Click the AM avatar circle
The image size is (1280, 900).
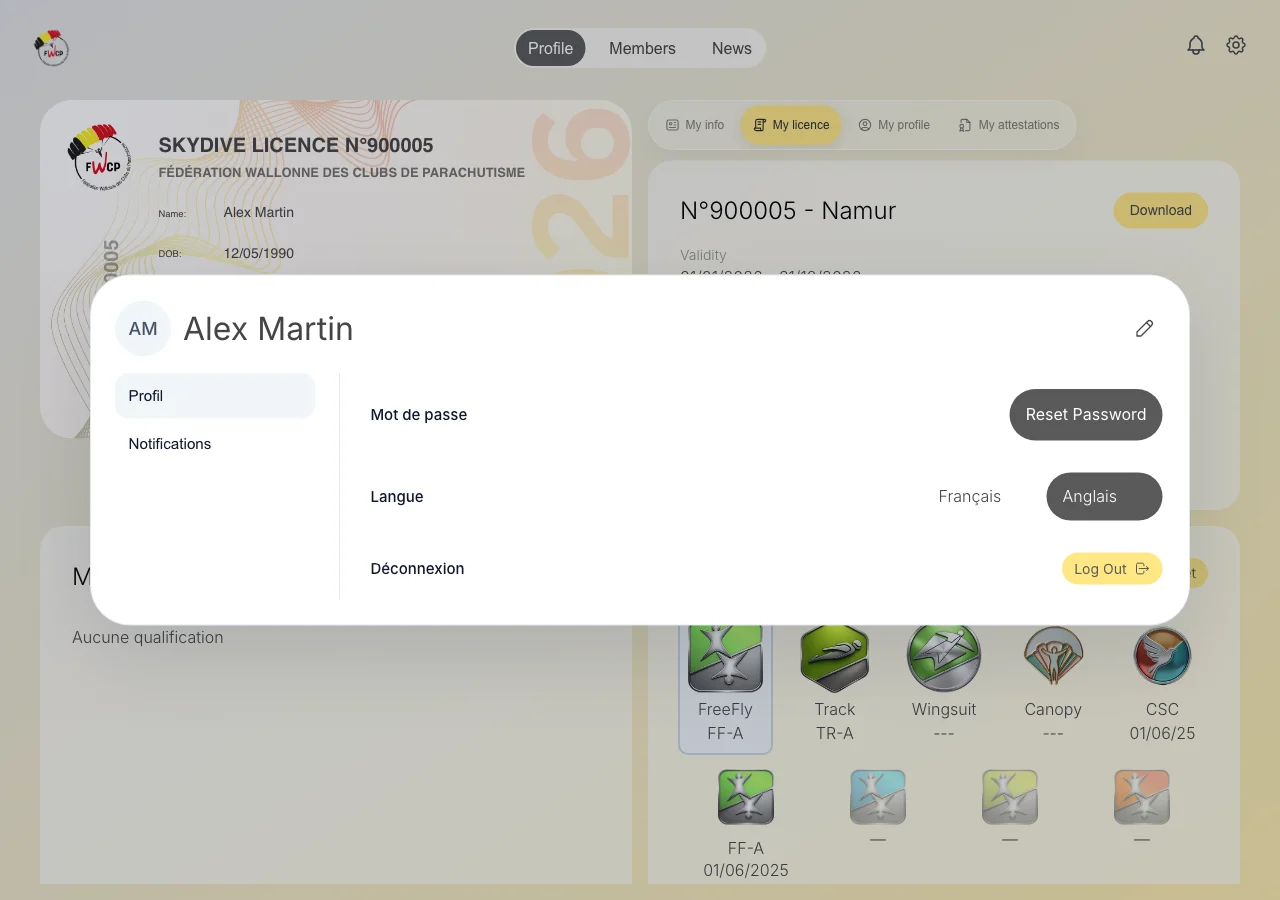click(x=143, y=328)
